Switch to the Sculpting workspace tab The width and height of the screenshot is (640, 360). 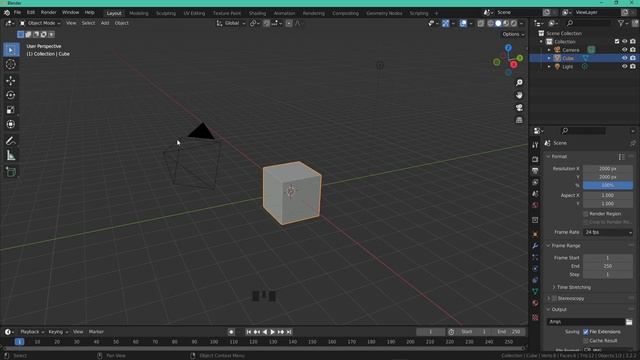pos(166,13)
